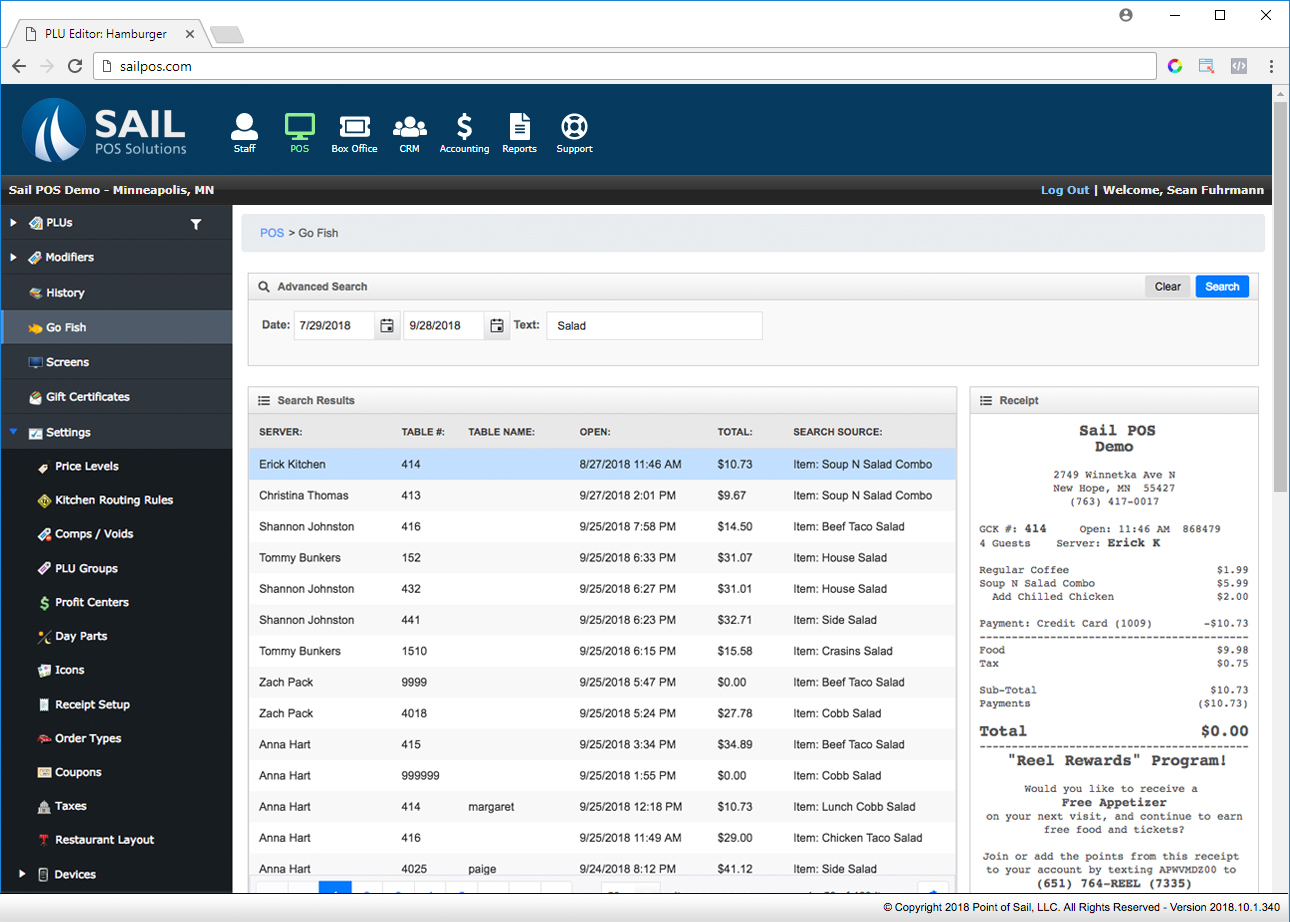Click the Sail POS Solutions logo
Viewport: 1290px width, 922px height.
104,130
